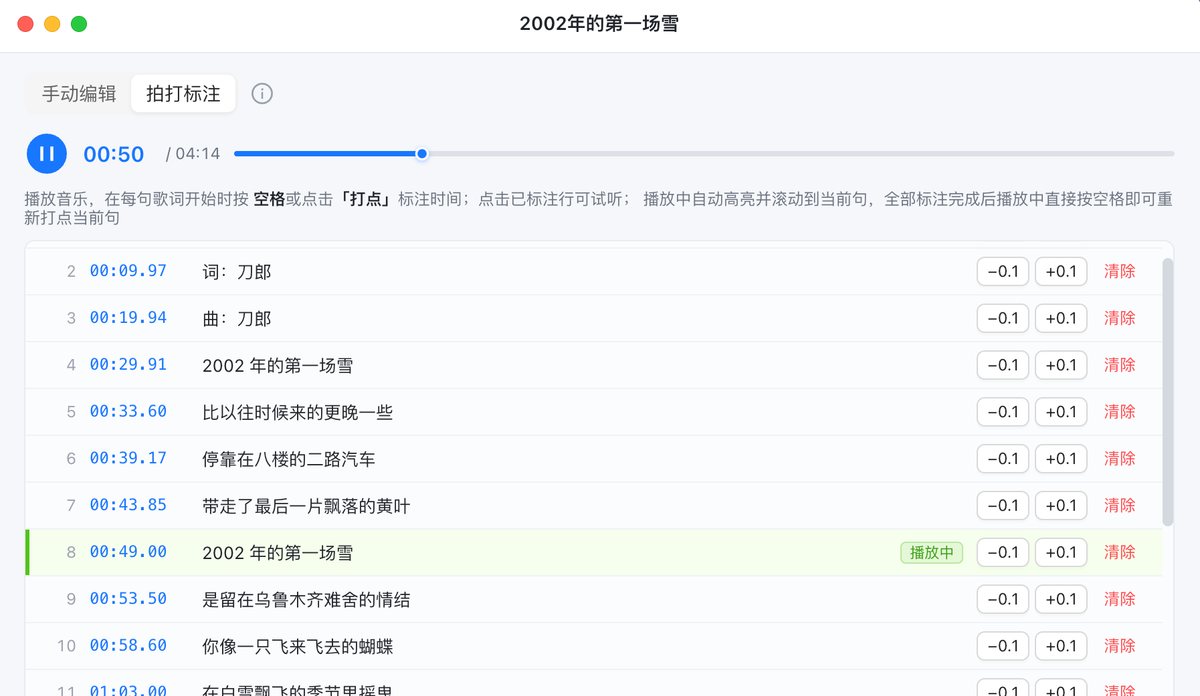Click lyric text 停靠在八楼的二路汽车
The image size is (1200, 696).
click(x=288, y=459)
